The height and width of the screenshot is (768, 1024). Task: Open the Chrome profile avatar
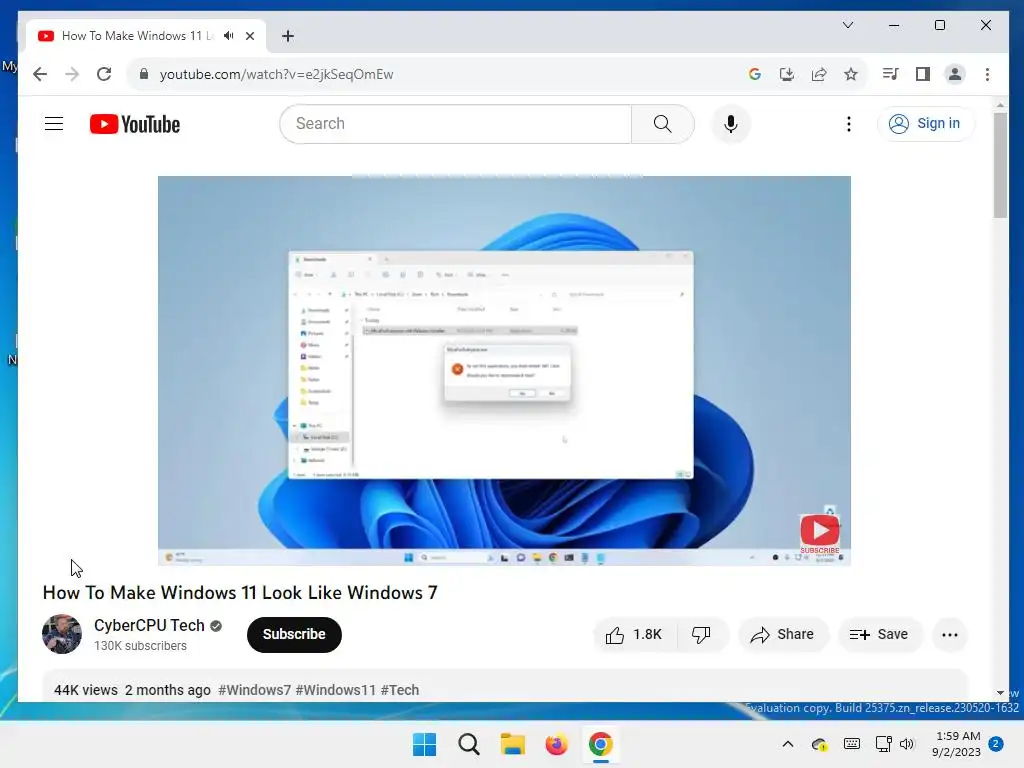[955, 74]
